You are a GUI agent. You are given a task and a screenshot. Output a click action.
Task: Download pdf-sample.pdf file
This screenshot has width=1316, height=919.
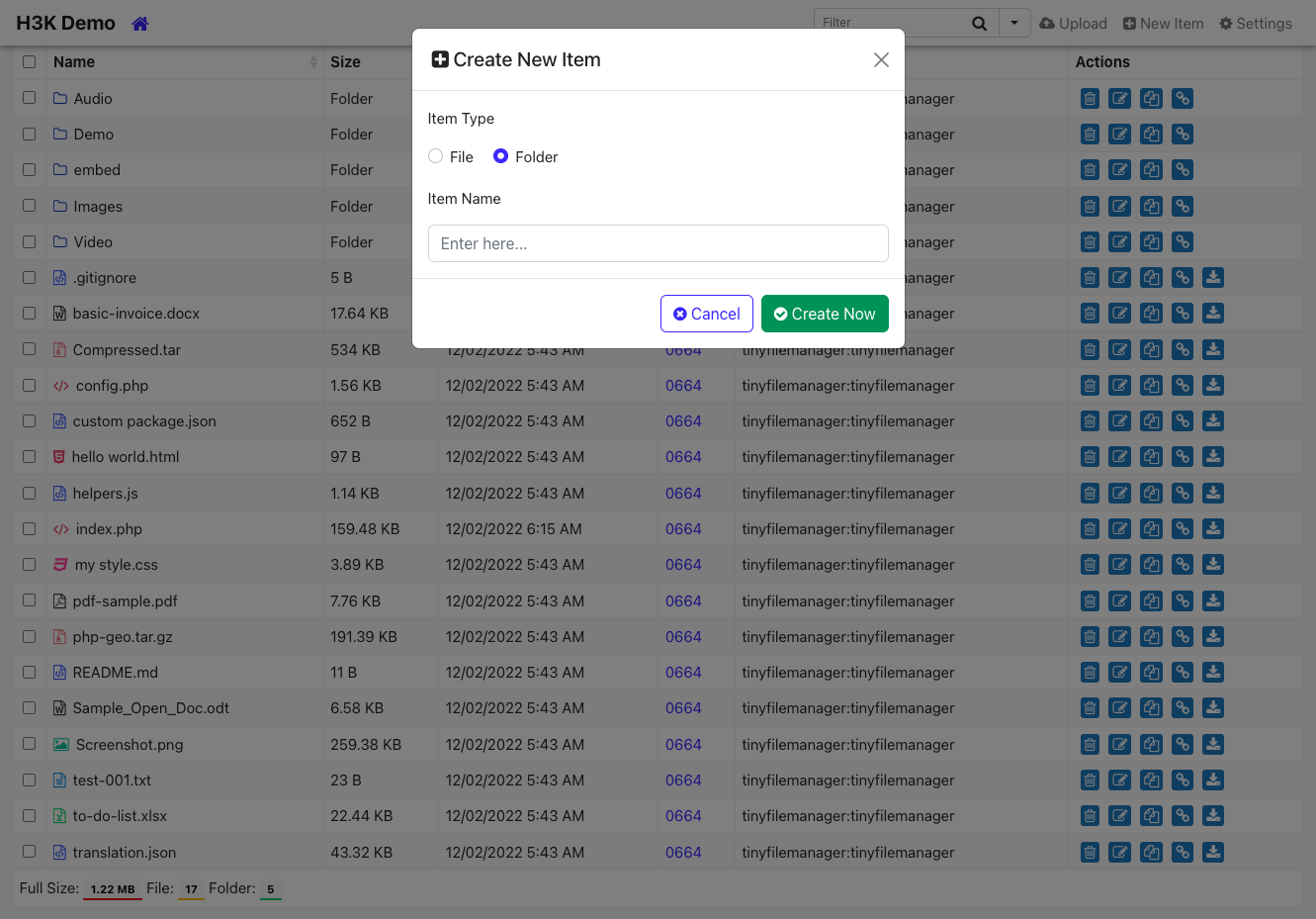(x=1213, y=601)
